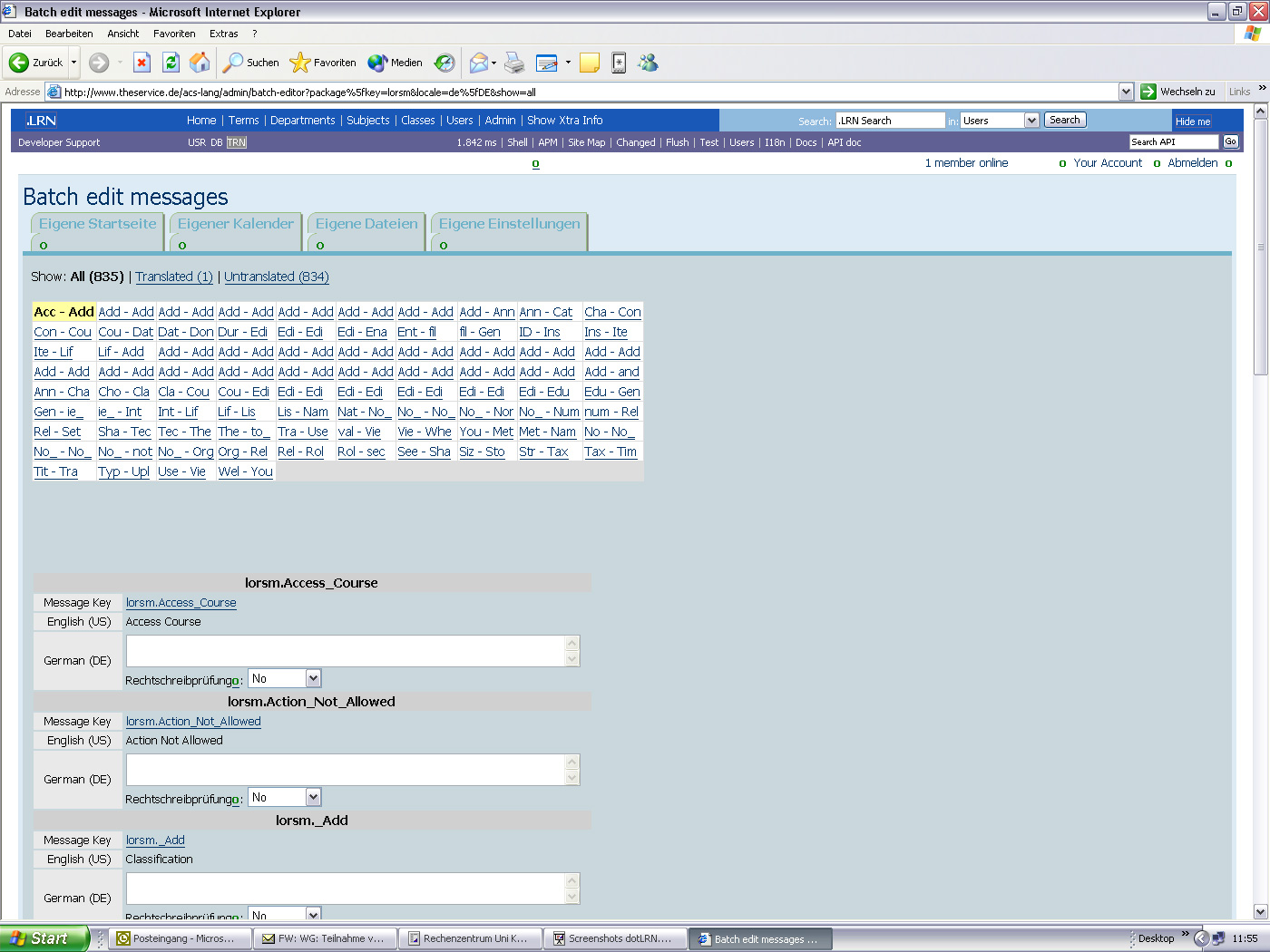Switch to the Eigener Kalender tab

(234, 223)
